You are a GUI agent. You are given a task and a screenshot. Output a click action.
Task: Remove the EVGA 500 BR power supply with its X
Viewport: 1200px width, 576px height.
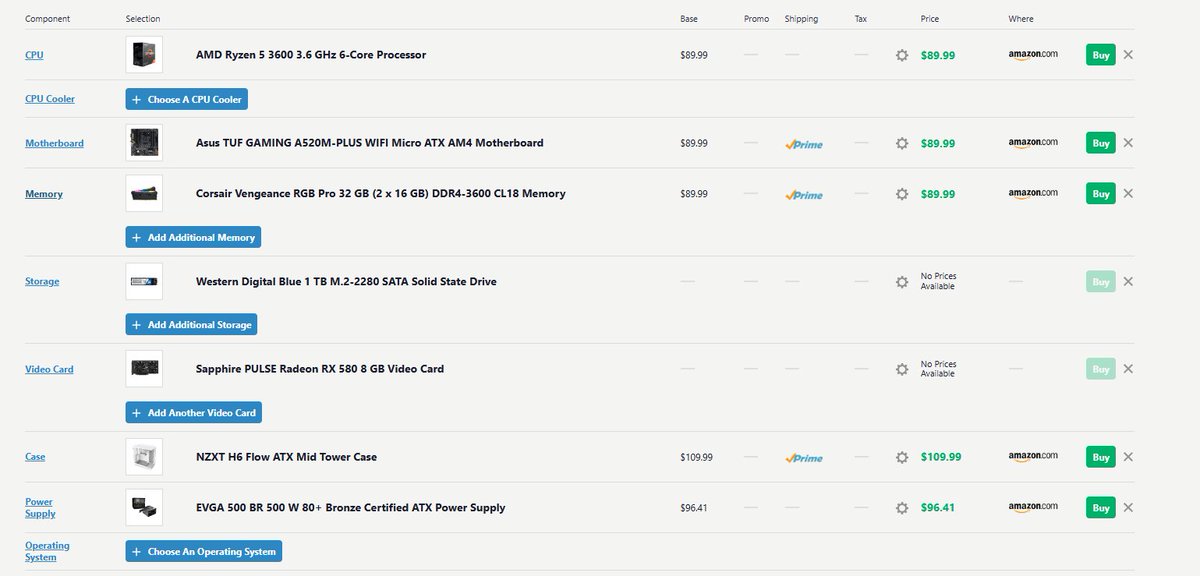(x=1128, y=508)
